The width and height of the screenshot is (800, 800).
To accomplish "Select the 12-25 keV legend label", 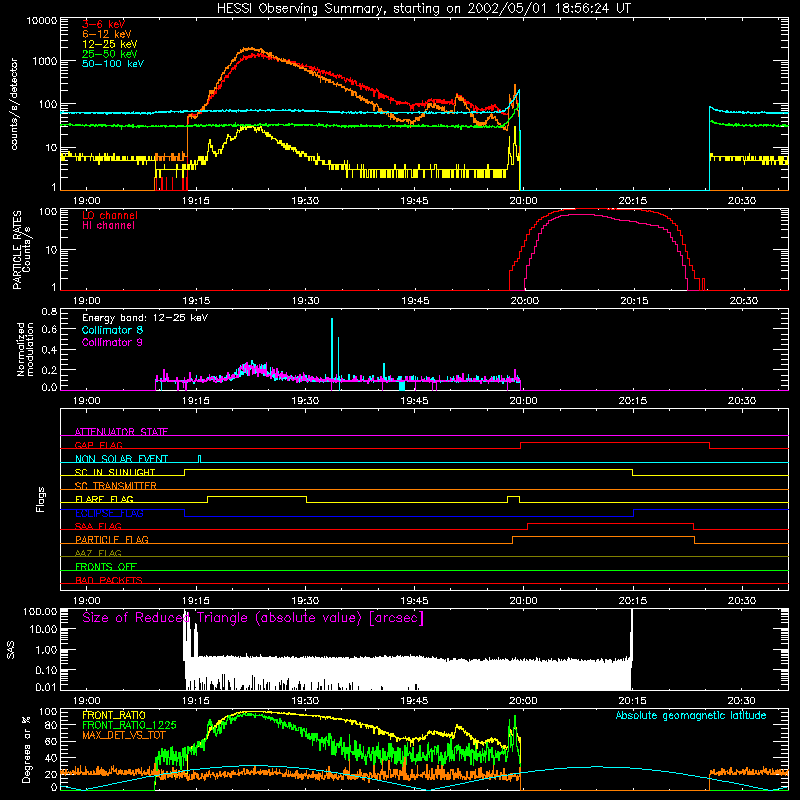I will 109,44.
